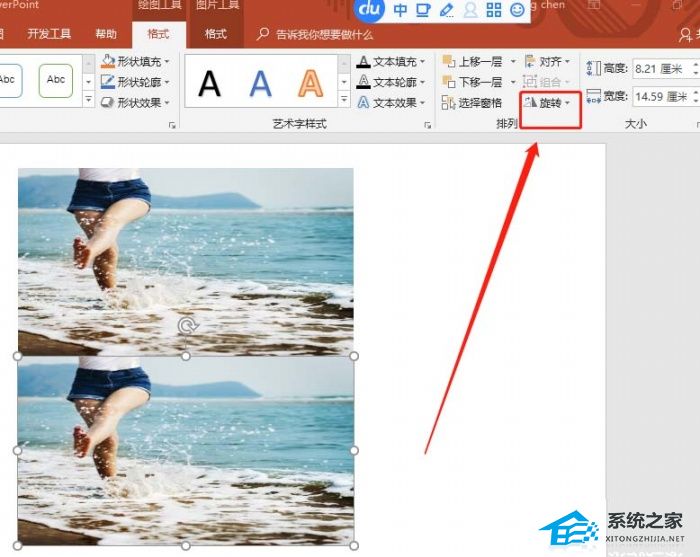
Task: Click 下移一层 send backward button
Action: pos(474,82)
